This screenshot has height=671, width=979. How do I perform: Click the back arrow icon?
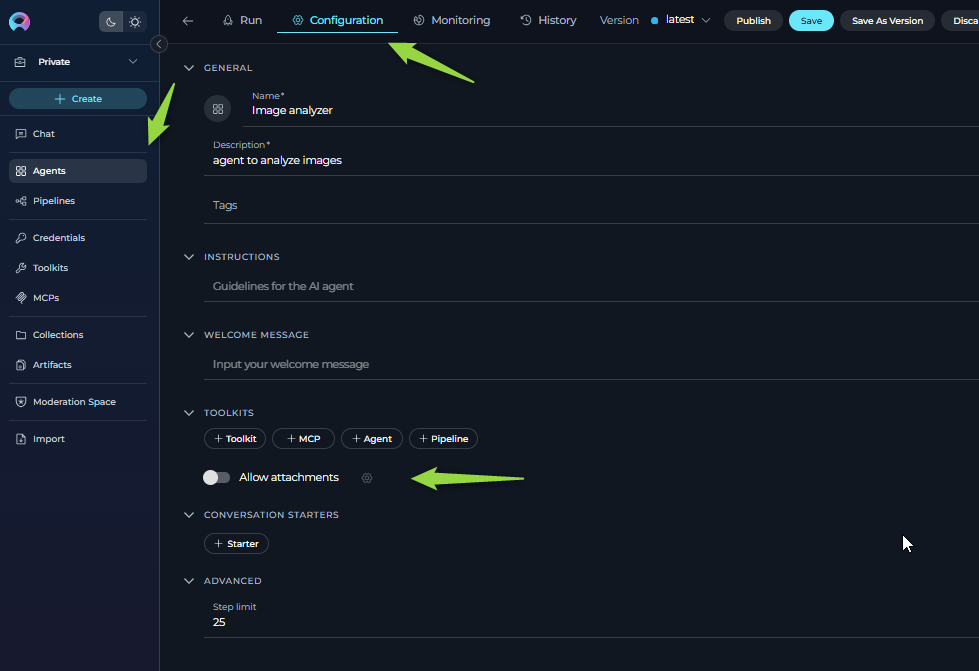[x=188, y=20]
